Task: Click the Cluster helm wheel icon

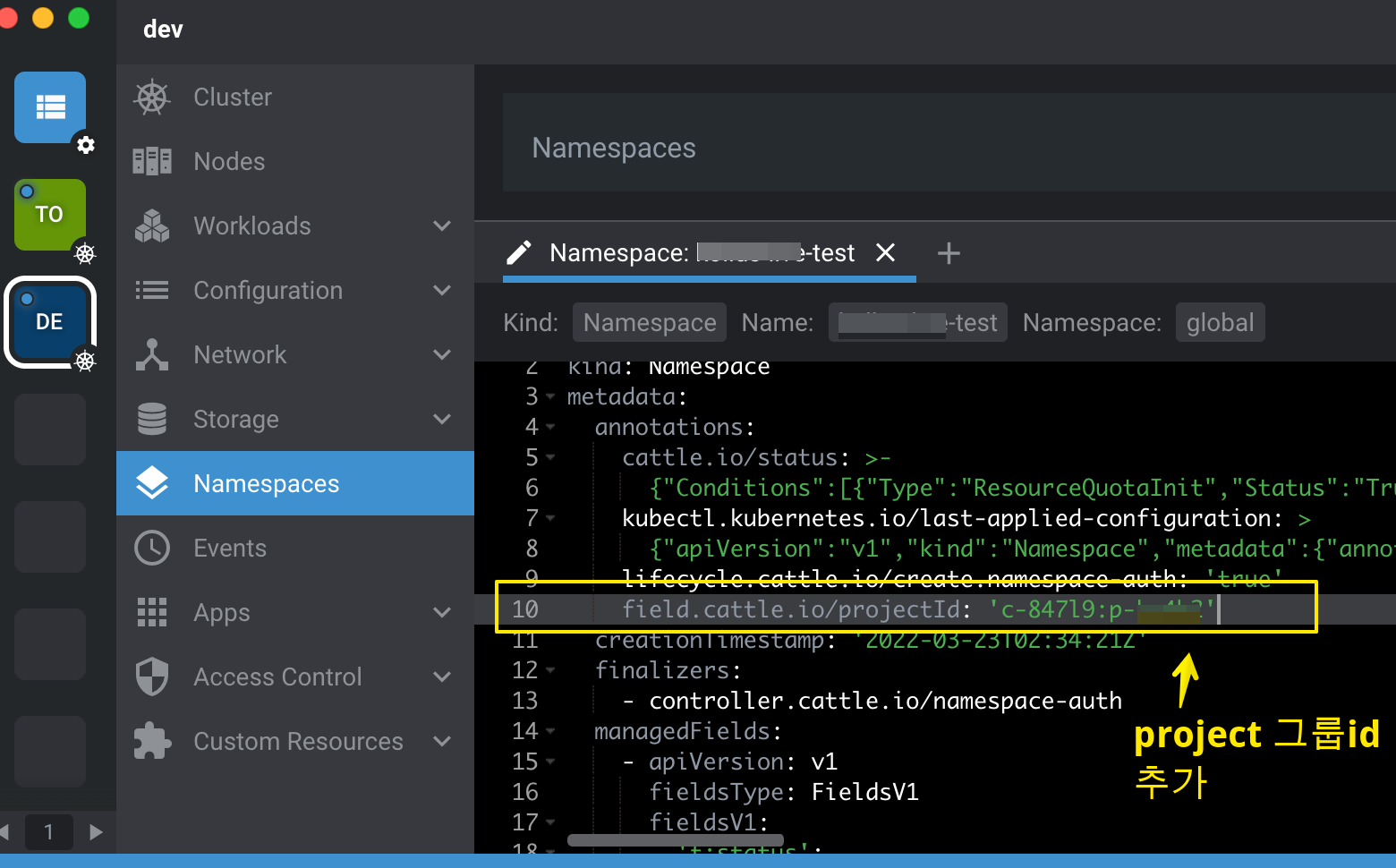Action: coord(152,97)
